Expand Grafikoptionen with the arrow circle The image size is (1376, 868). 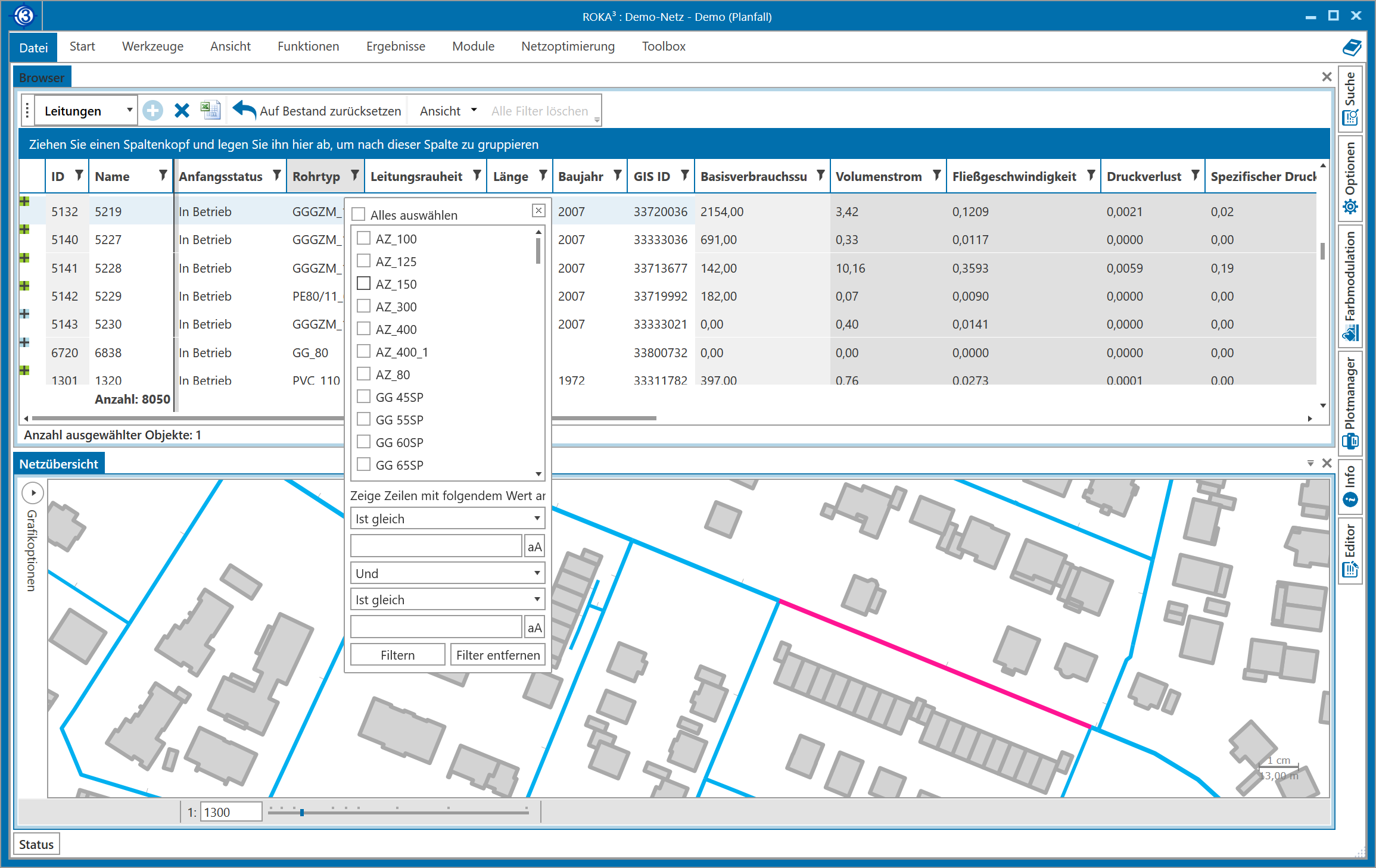click(x=33, y=493)
